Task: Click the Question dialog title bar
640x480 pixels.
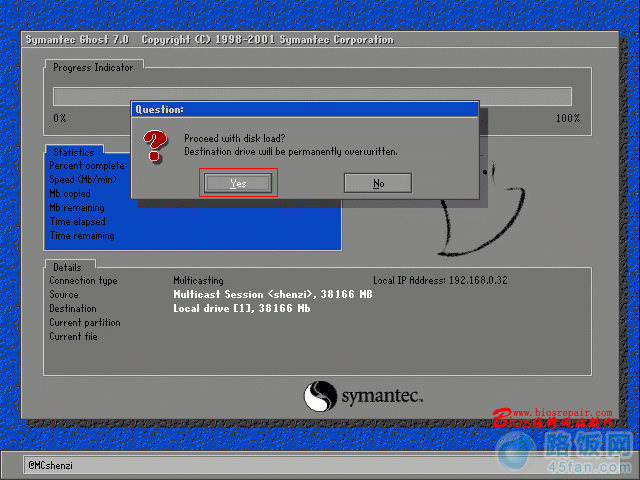Action: pos(305,108)
